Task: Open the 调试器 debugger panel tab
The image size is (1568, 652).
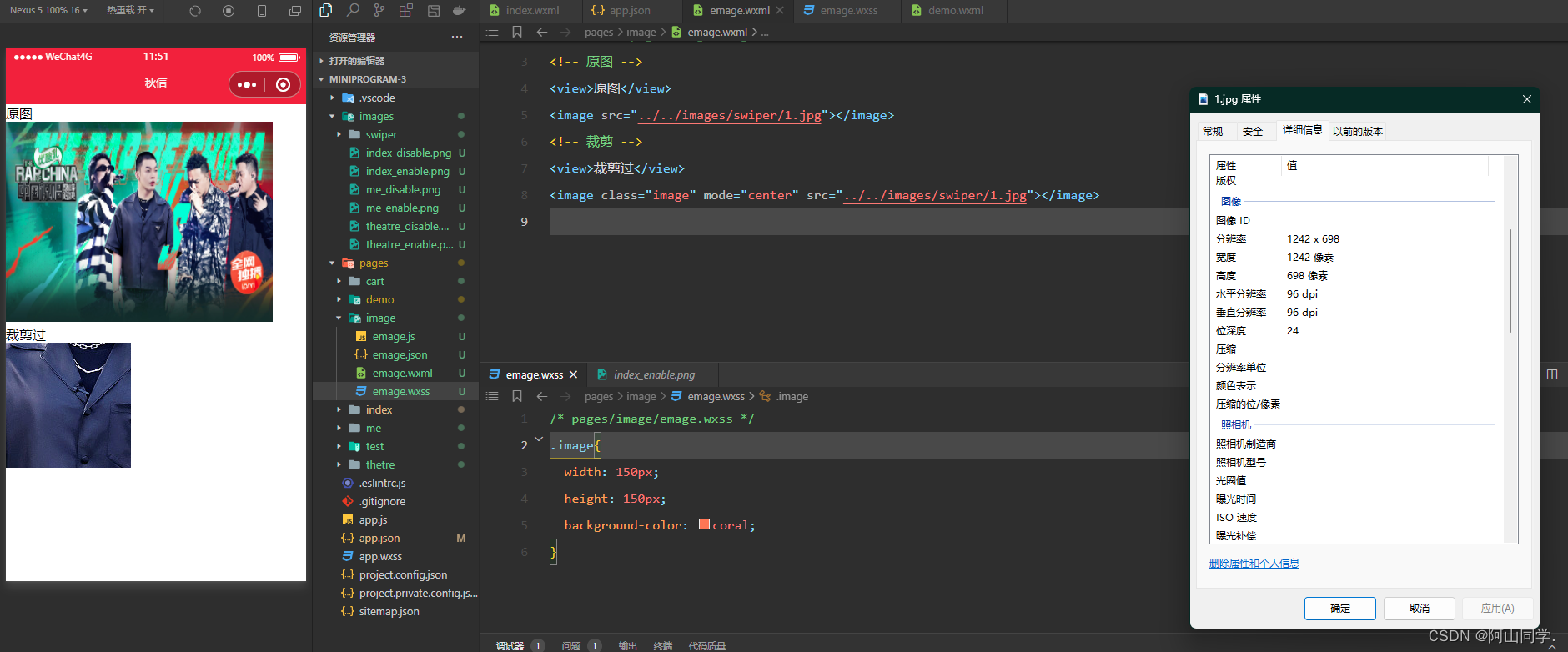Action: coord(510,645)
